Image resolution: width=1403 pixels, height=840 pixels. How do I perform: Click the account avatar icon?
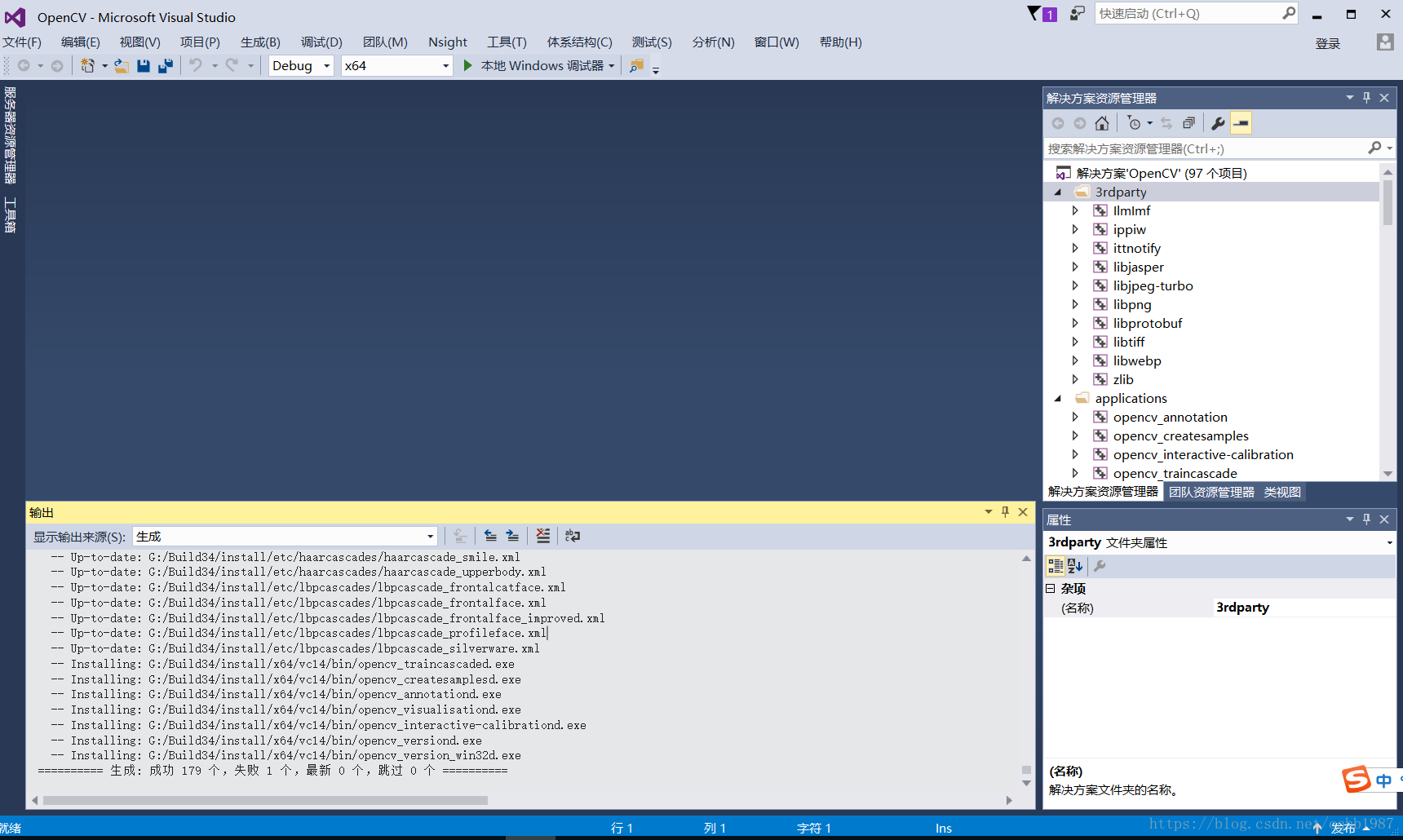[1385, 42]
